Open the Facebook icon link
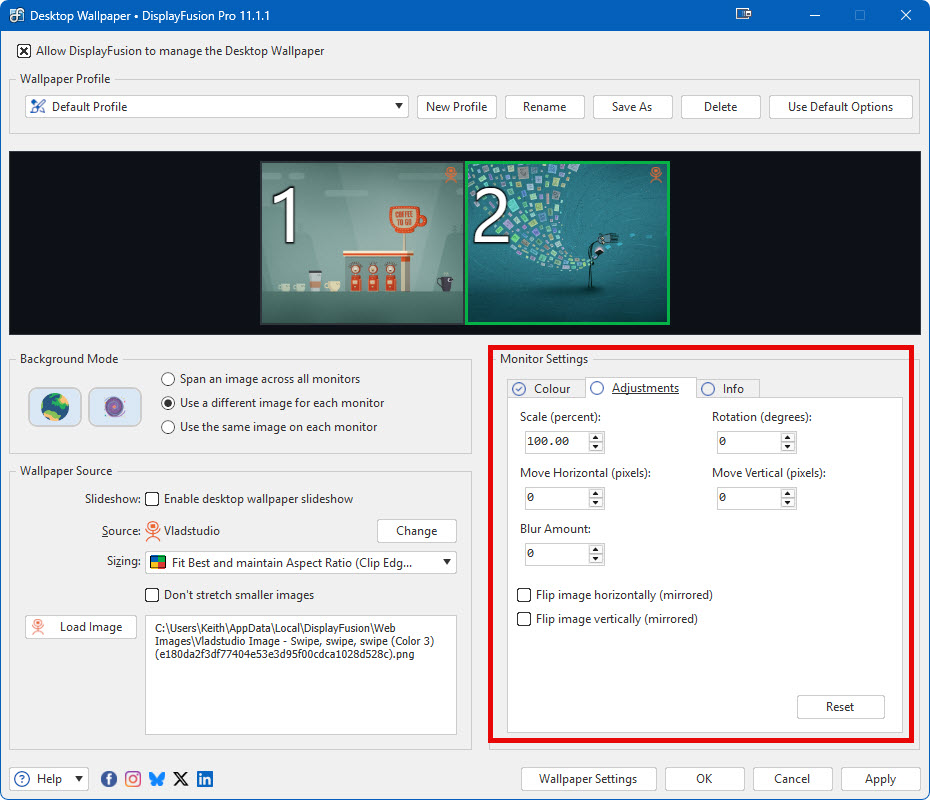Image resolution: width=930 pixels, height=800 pixels. click(109, 779)
